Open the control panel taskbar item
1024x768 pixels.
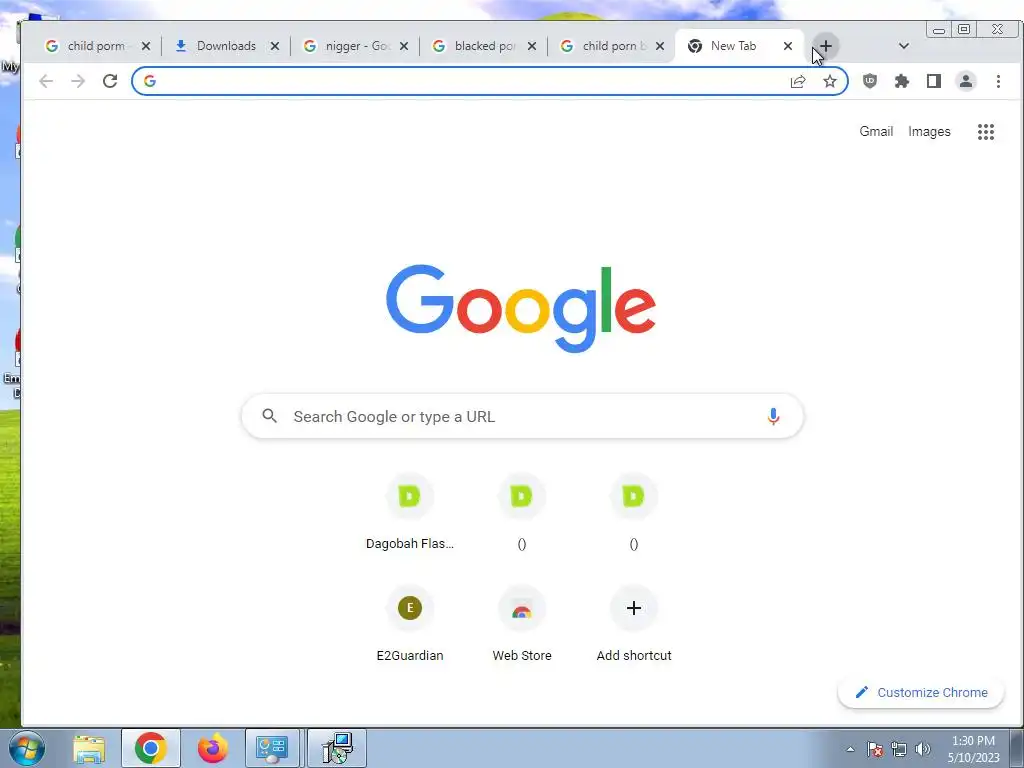[x=272, y=748]
